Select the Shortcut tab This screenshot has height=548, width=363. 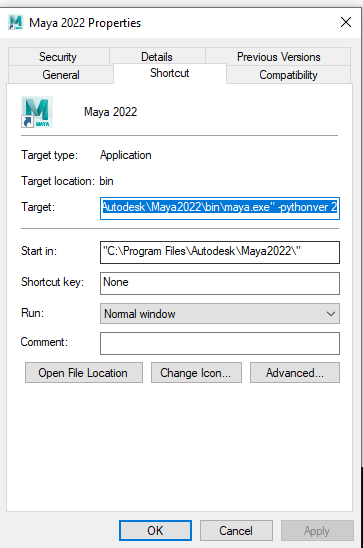(170, 73)
